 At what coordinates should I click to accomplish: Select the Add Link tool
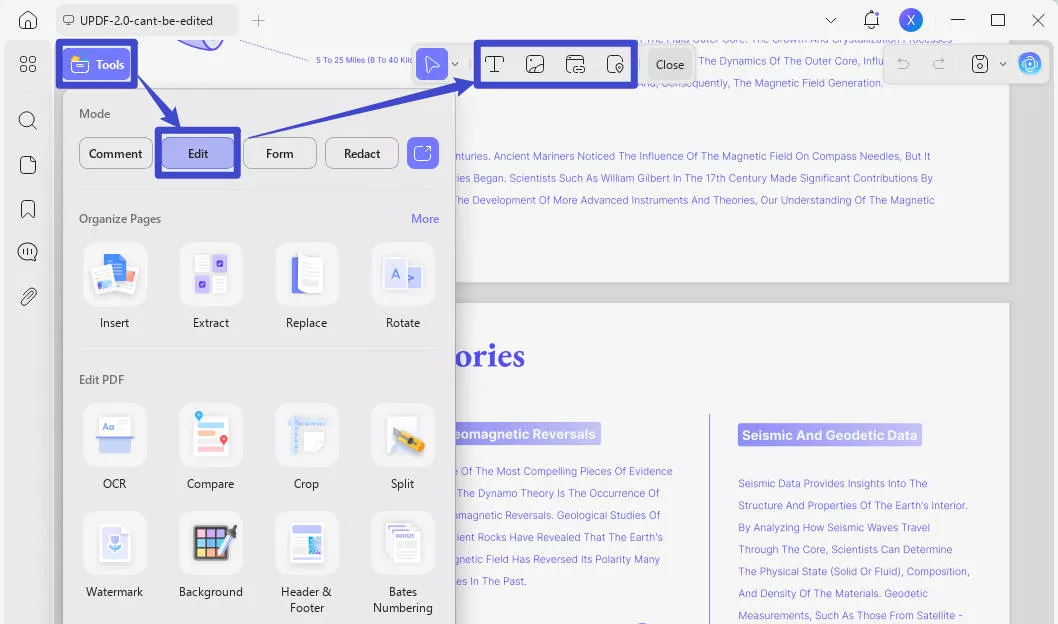[x=575, y=63]
